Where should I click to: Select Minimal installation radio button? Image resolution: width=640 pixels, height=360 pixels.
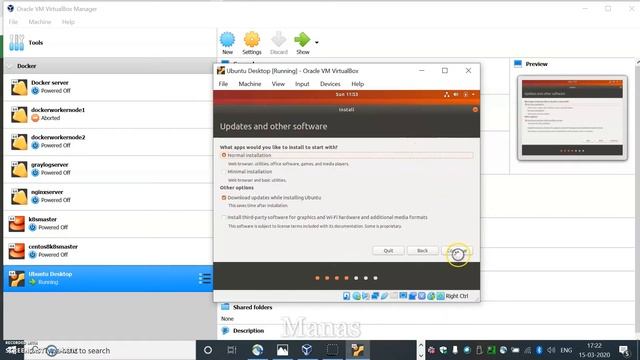click(x=224, y=172)
